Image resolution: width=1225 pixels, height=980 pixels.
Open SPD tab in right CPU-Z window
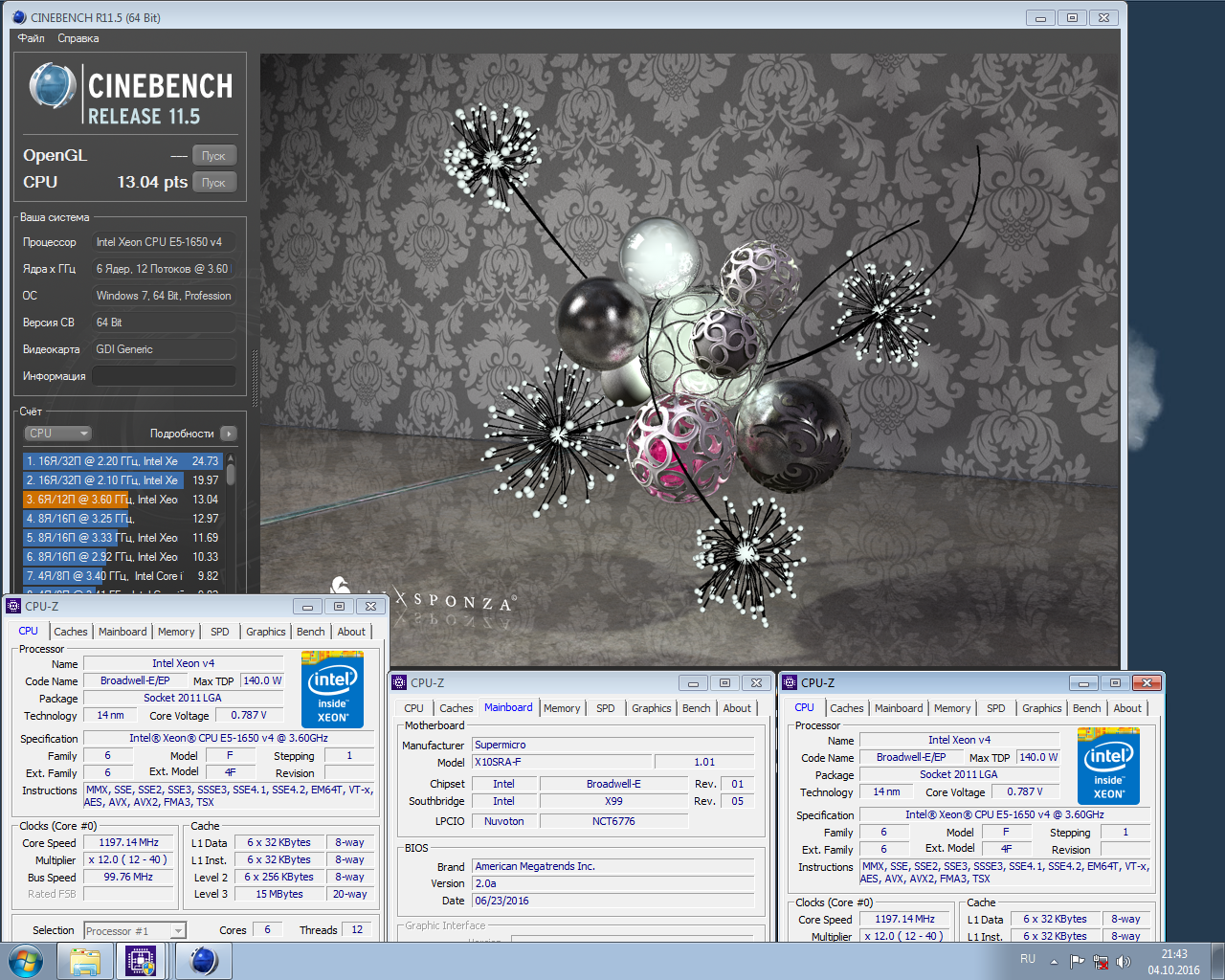click(996, 708)
